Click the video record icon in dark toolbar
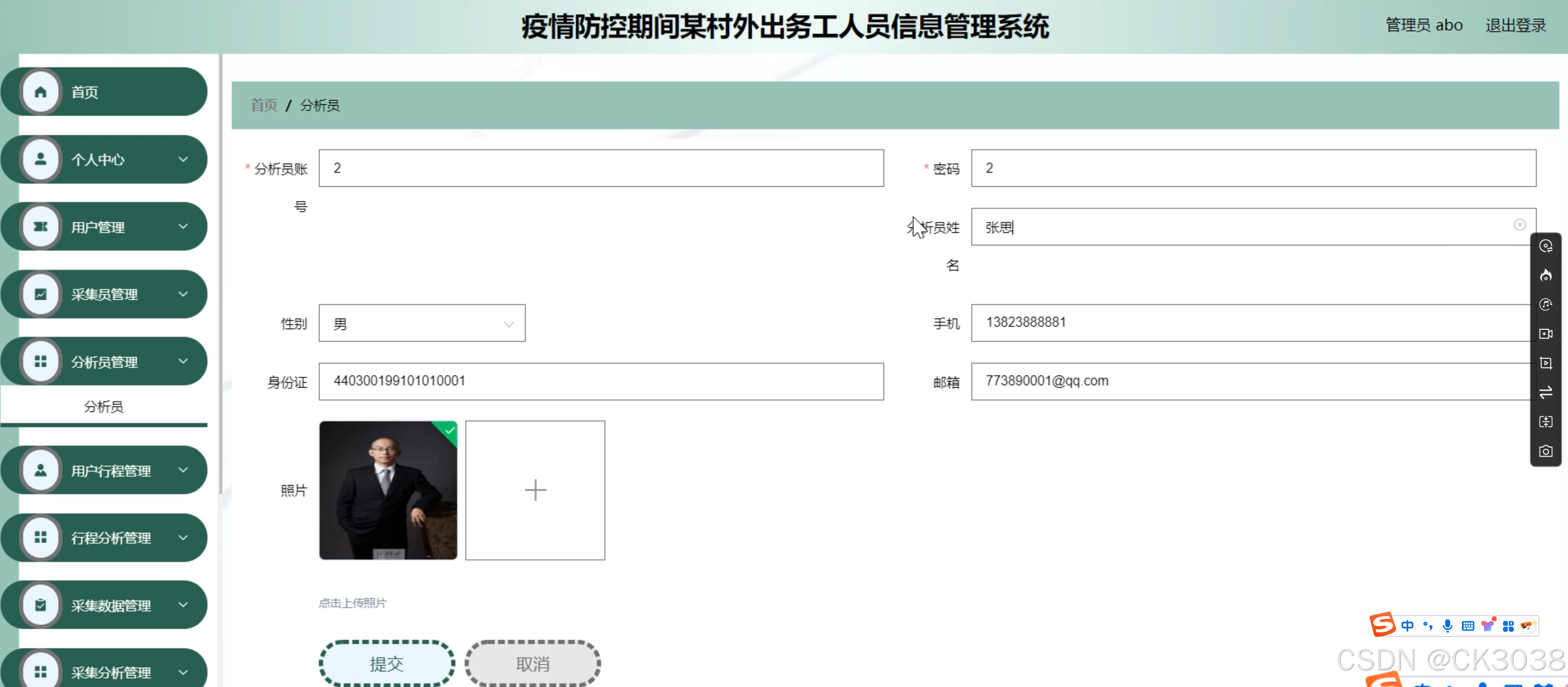Image resolution: width=1568 pixels, height=687 pixels. click(1545, 334)
